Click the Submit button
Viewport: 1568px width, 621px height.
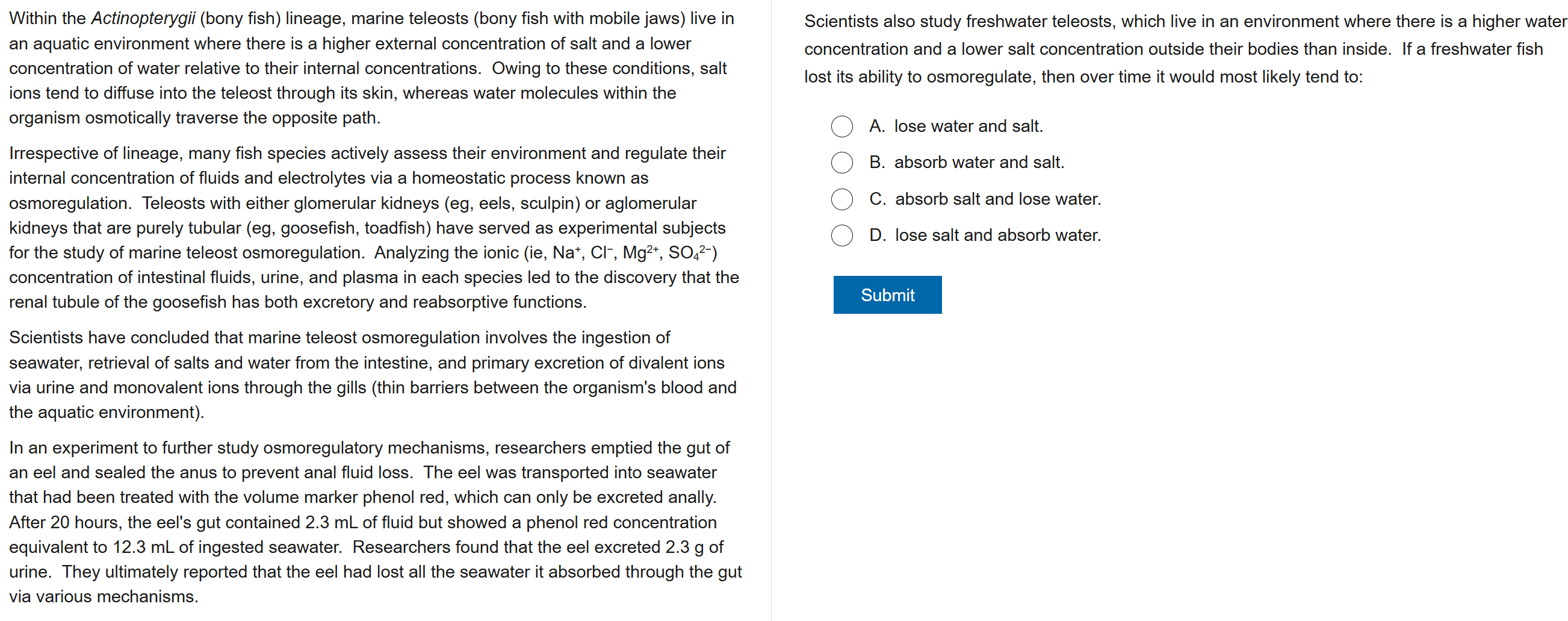[x=887, y=295]
